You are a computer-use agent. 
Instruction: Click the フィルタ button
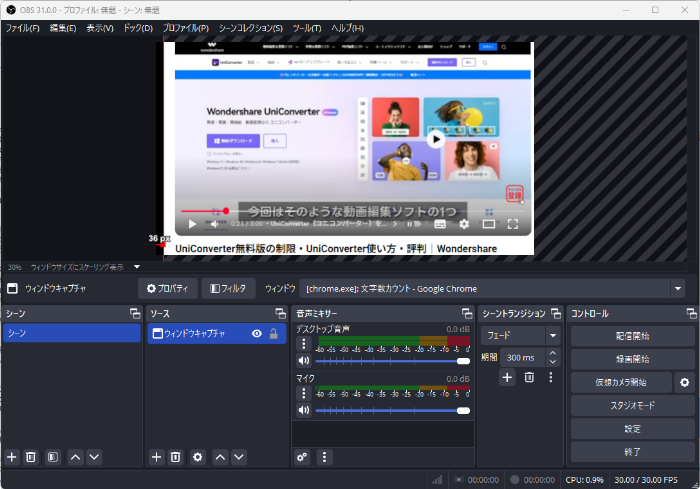[x=229, y=289]
